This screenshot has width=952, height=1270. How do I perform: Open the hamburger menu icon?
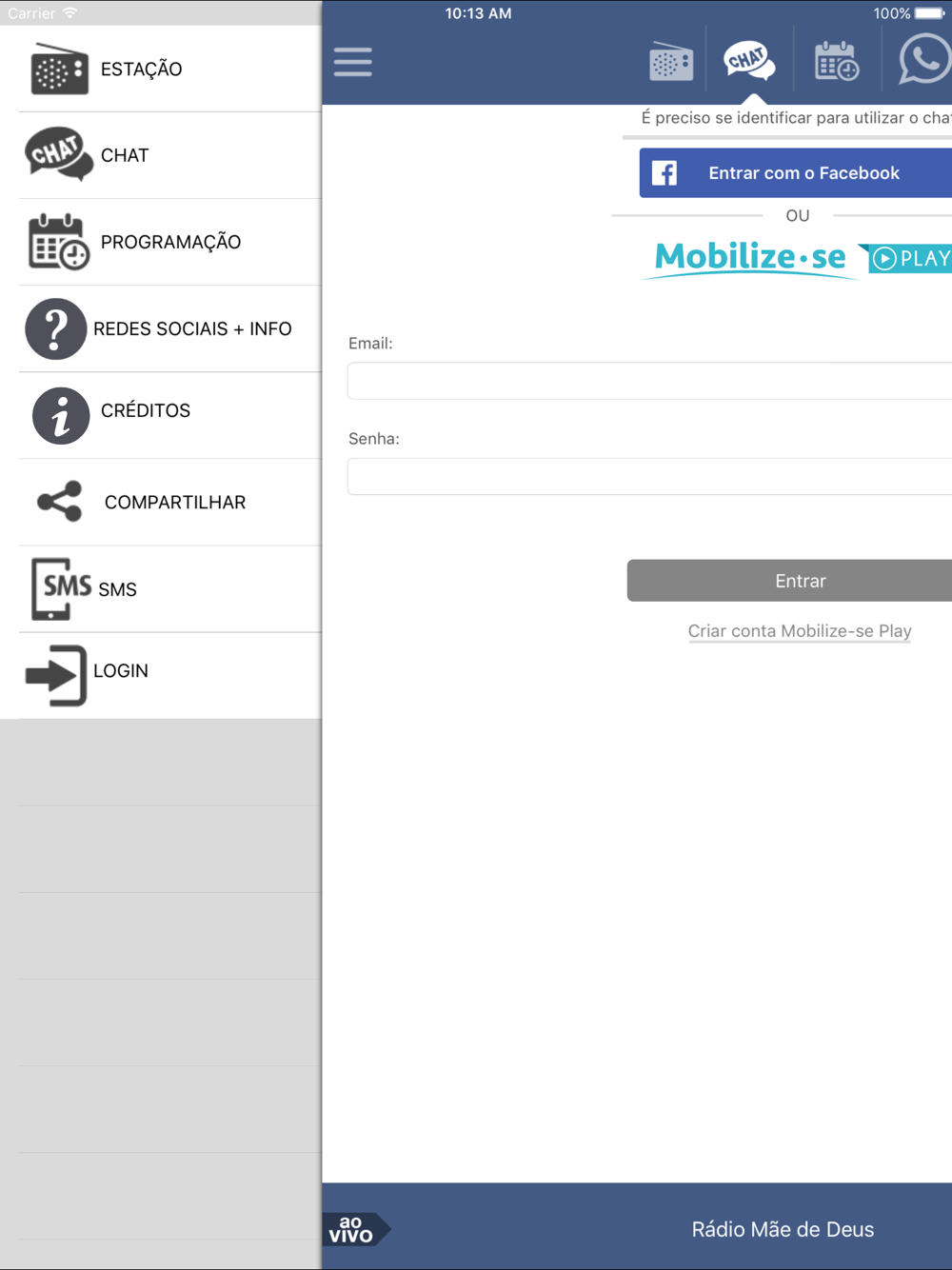(353, 62)
